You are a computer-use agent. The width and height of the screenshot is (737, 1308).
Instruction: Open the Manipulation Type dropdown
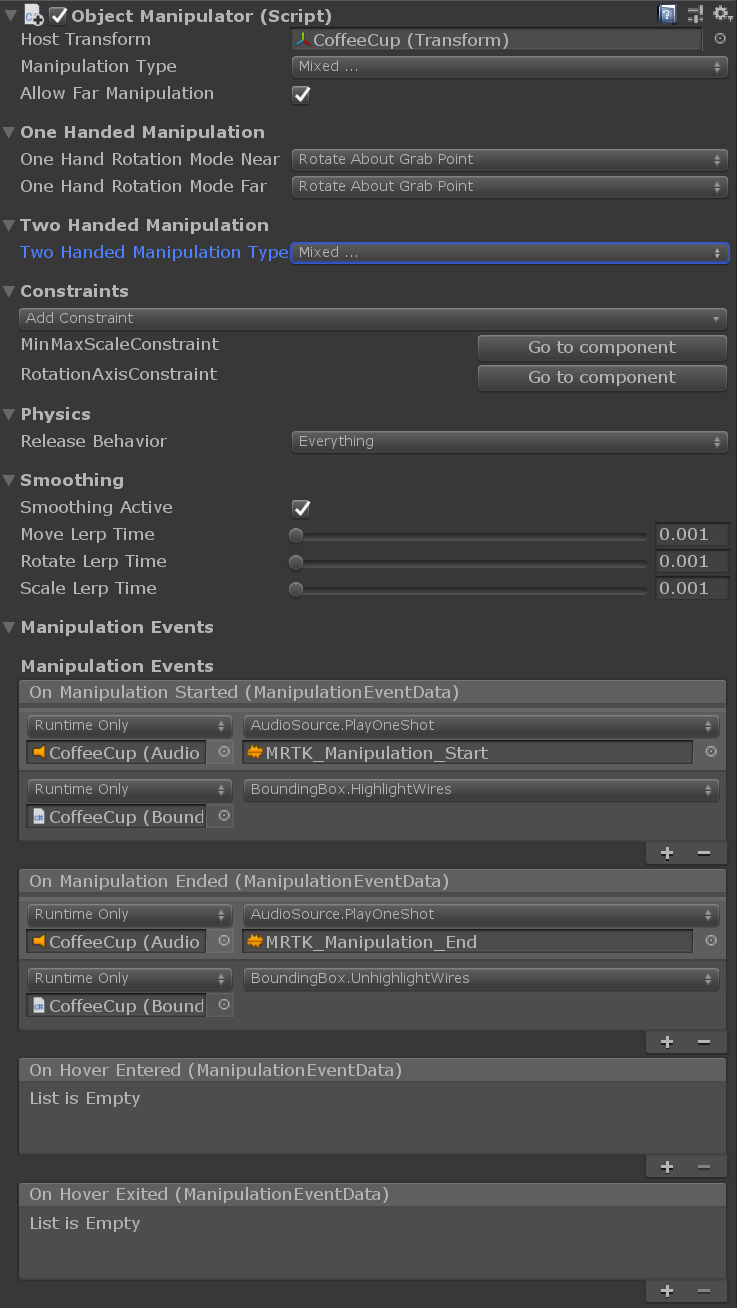point(510,67)
